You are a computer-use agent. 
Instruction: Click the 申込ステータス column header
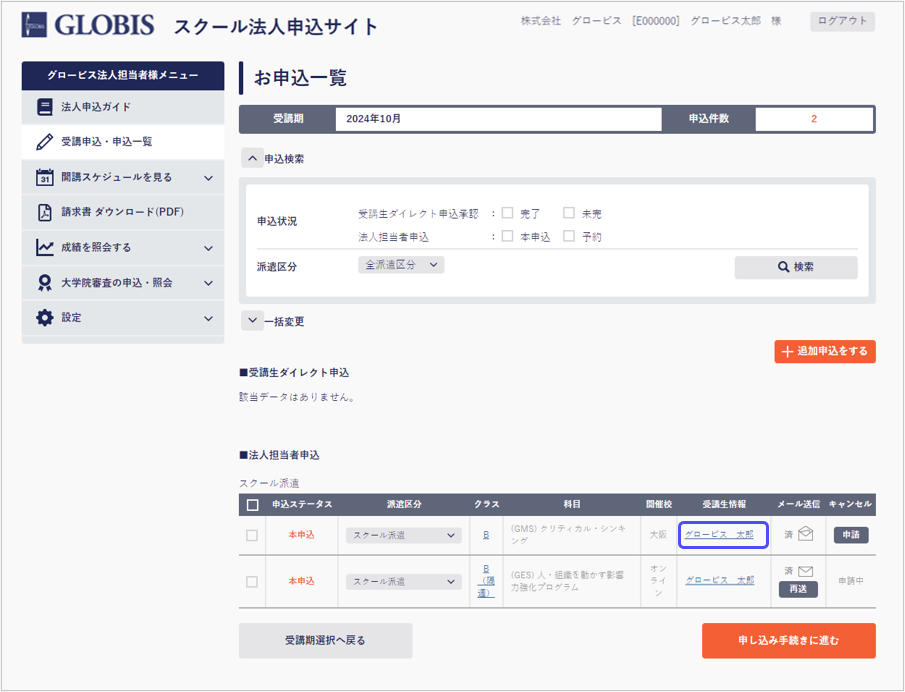[302, 504]
